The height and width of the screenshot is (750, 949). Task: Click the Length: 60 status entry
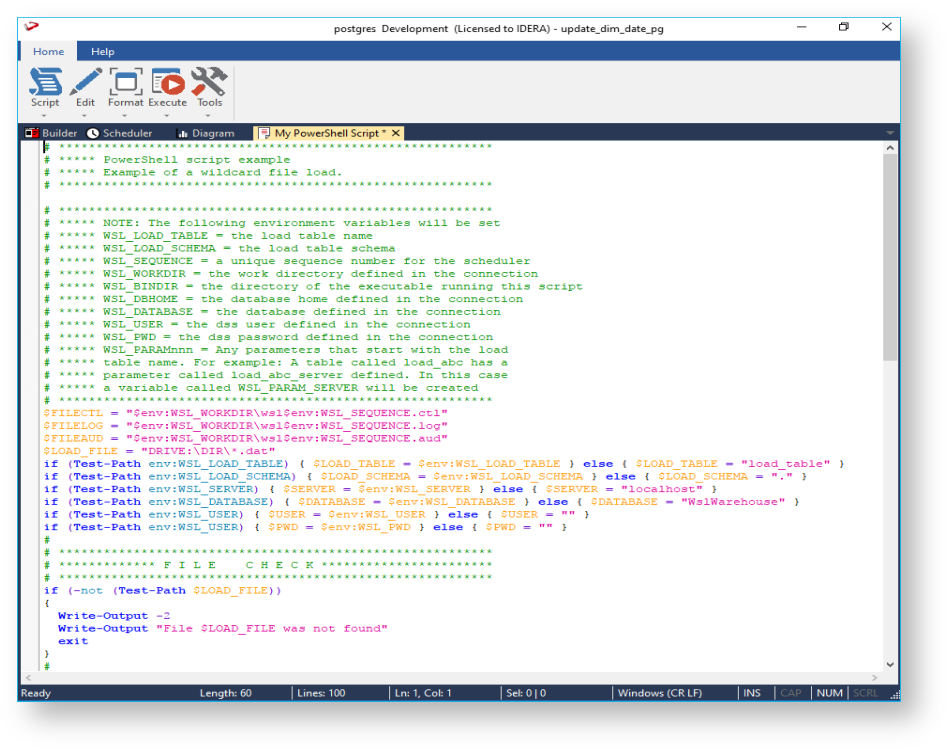tap(226, 693)
